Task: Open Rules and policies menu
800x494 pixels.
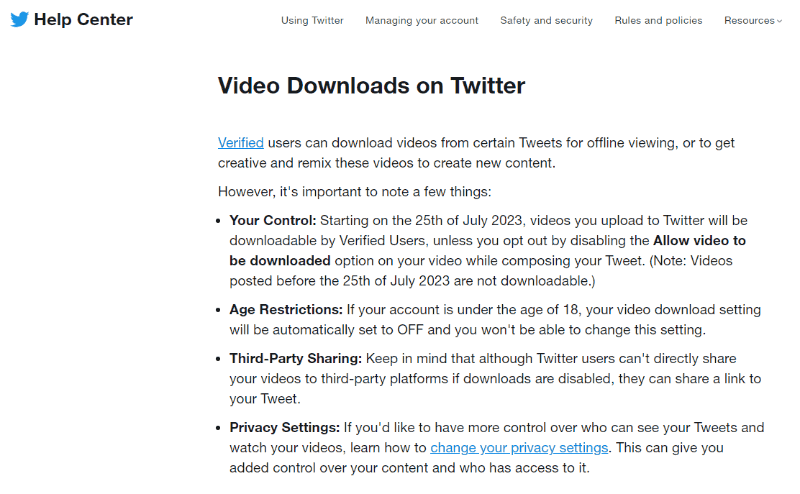Action: (658, 20)
